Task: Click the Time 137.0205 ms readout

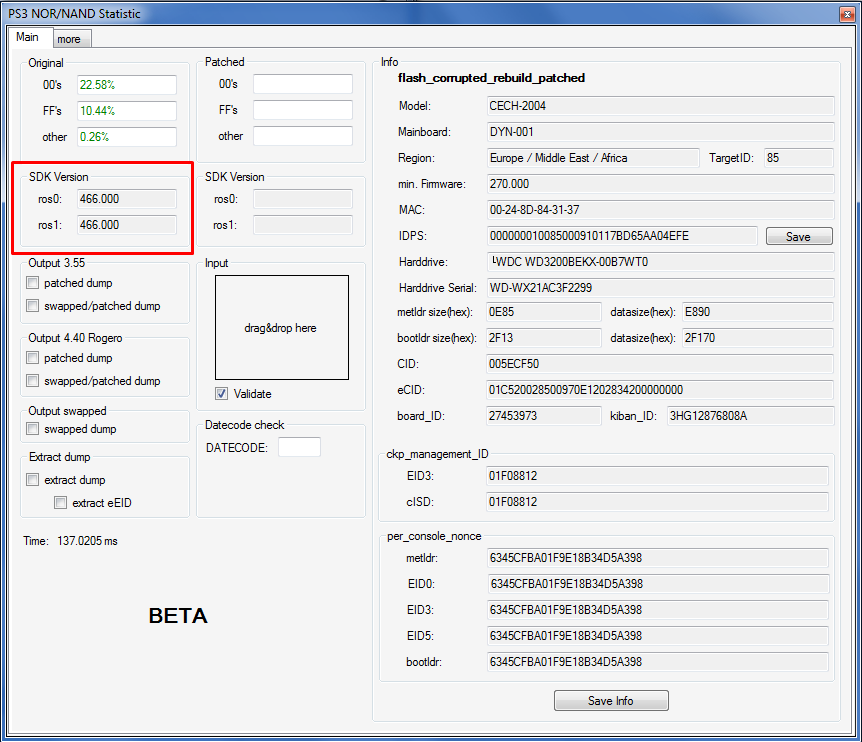Action: [x=70, y=541]
